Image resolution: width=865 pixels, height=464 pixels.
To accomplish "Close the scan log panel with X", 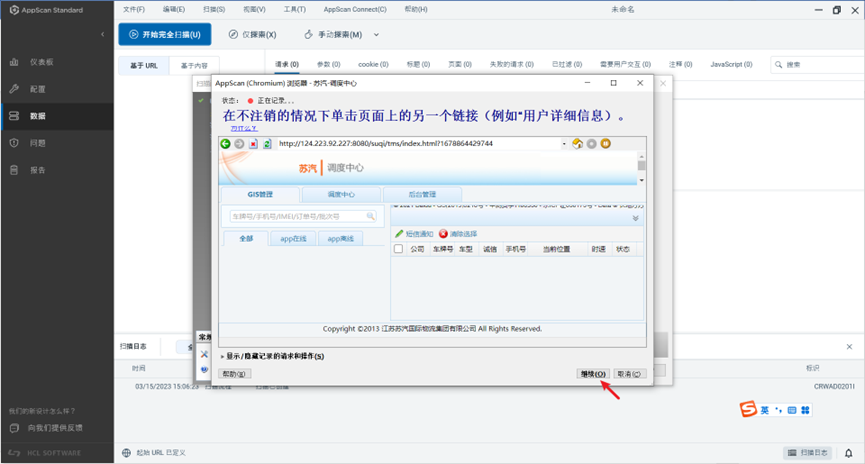I will pos(850,346).
